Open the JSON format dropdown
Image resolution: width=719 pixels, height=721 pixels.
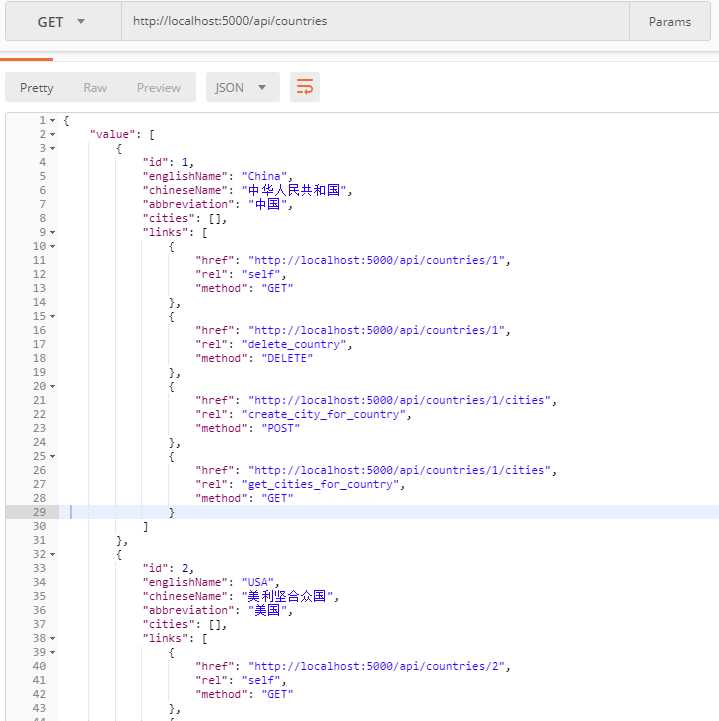pyautogui.click(x=242, y=87)
